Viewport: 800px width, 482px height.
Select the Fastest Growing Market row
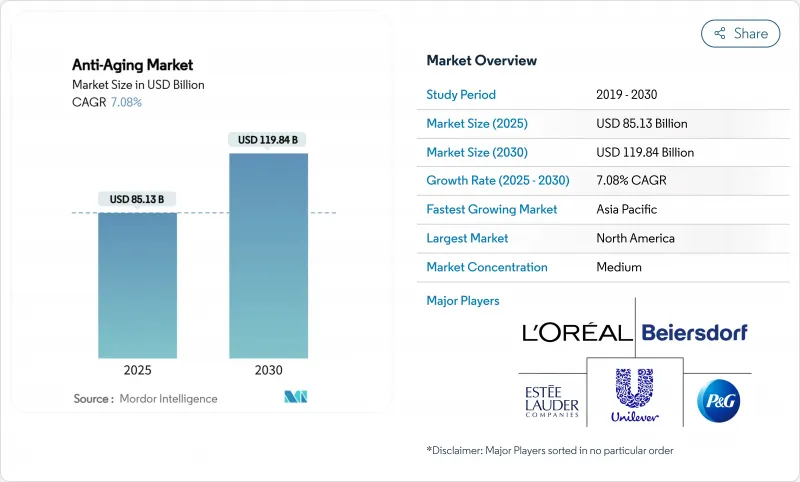(x=588, y=210)
